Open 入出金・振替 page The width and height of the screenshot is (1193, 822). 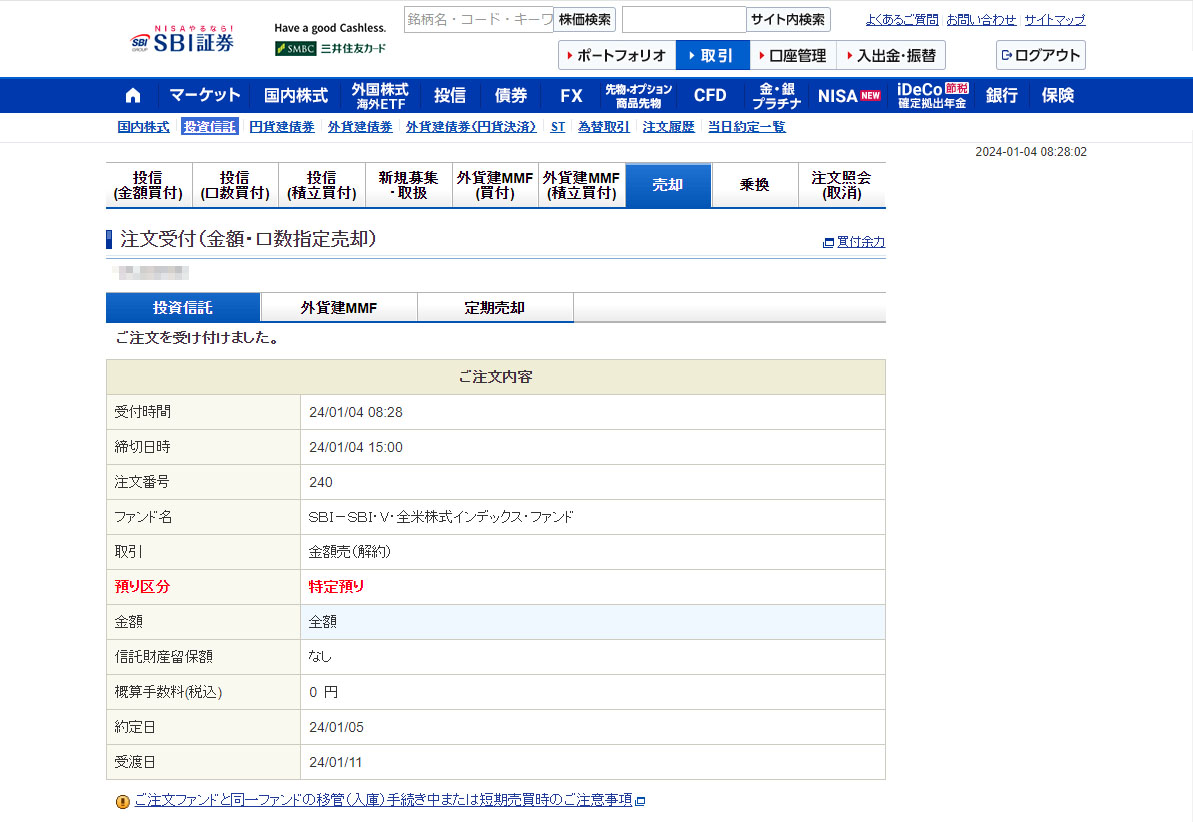[890, 55]
